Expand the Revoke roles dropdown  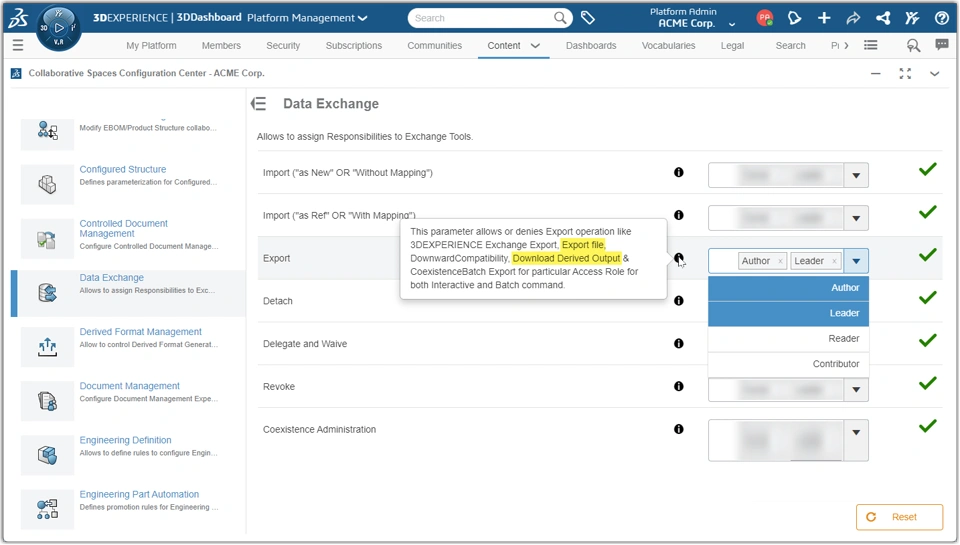coord(856,390)
